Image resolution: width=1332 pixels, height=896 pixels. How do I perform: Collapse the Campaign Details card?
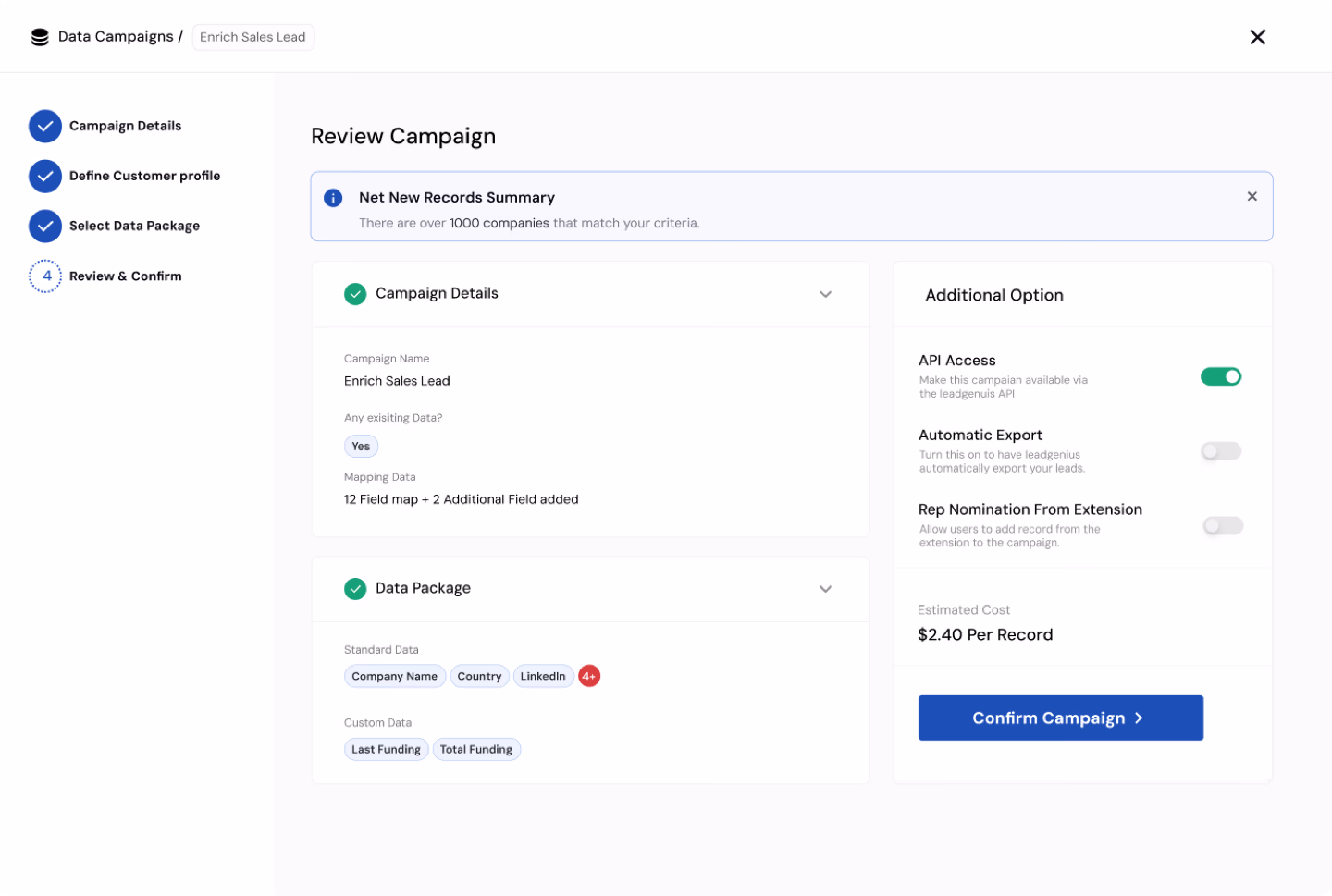pos(825,293)
